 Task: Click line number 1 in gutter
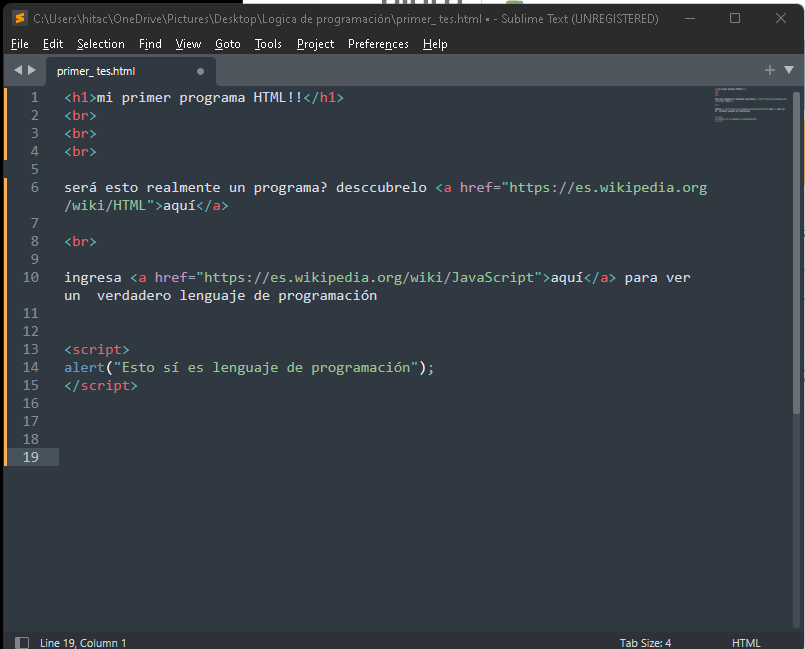click(34, 98)
